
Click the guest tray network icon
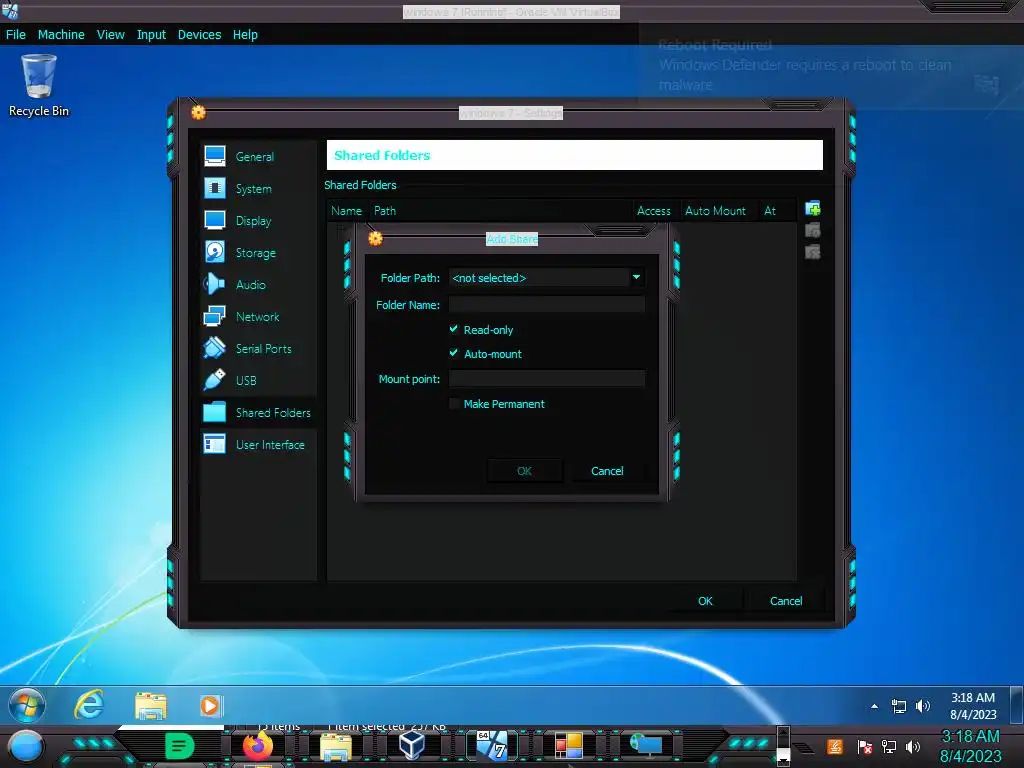[x=899, y=706]
